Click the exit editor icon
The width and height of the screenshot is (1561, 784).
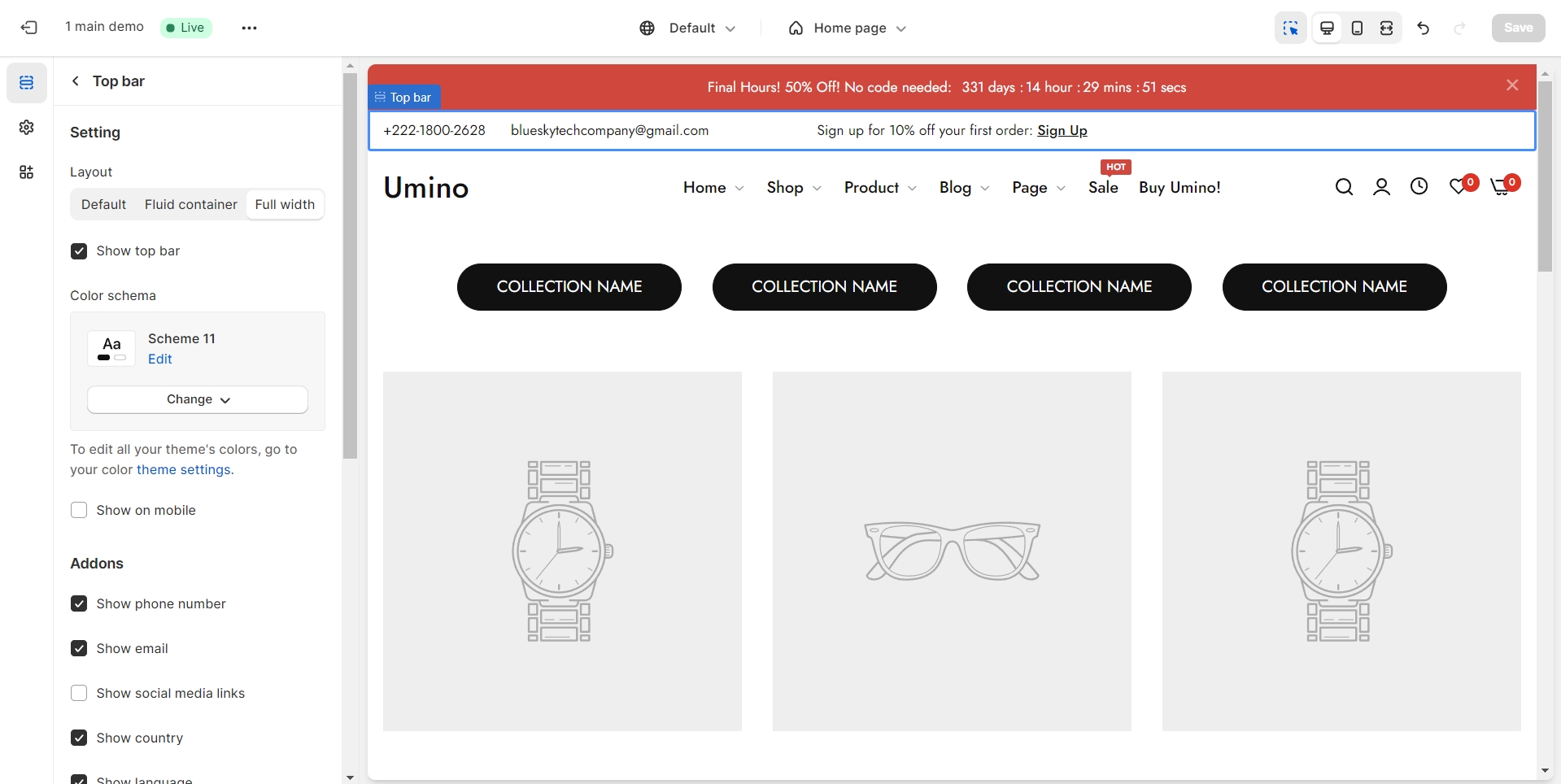(x=29, y=28)
